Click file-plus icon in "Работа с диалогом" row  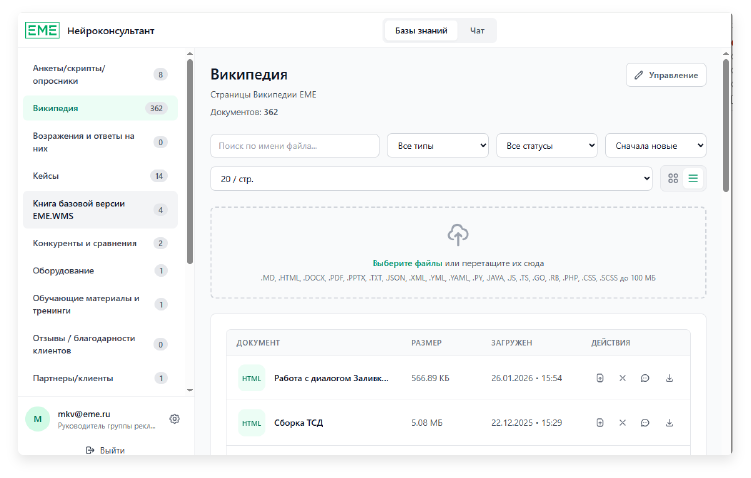tap(599, 378)
